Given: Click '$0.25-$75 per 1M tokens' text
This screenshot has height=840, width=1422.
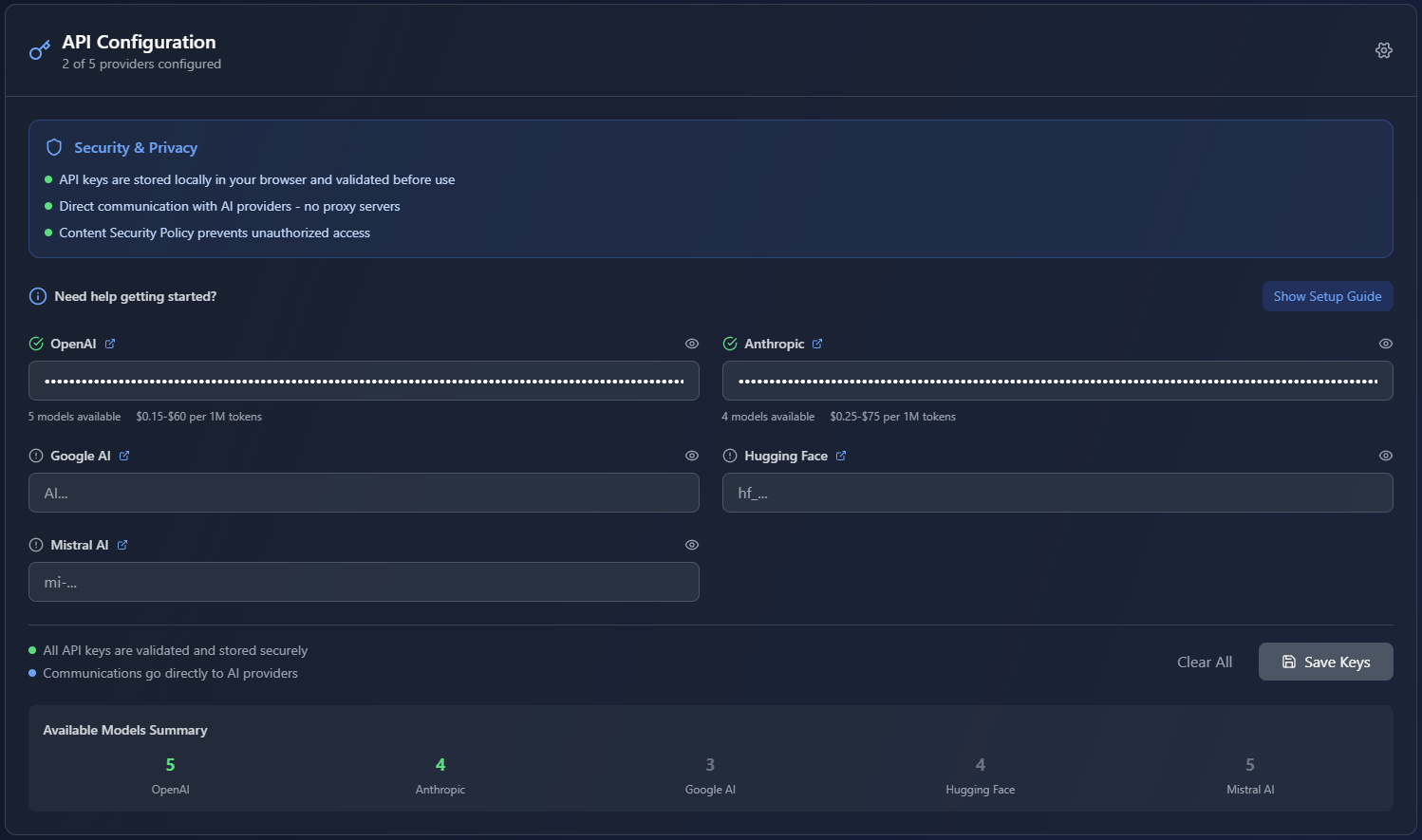Looking at the screenshot, I should pos(892,417).
